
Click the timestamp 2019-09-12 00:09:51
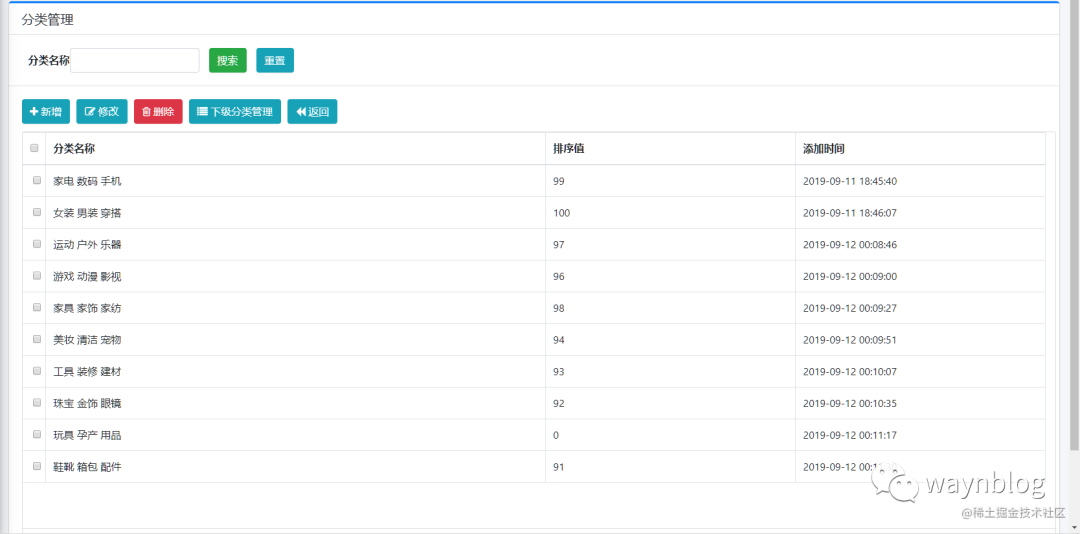click(x=850, y=340)
